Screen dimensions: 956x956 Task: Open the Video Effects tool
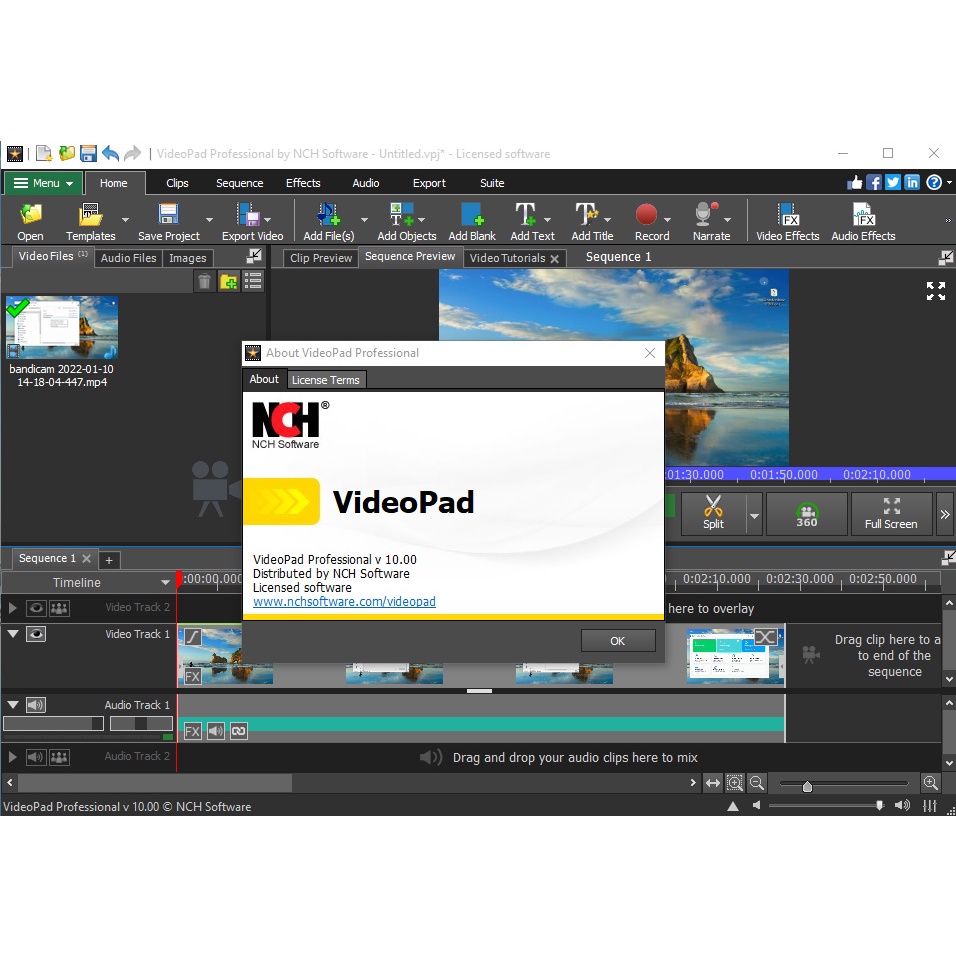787,215
